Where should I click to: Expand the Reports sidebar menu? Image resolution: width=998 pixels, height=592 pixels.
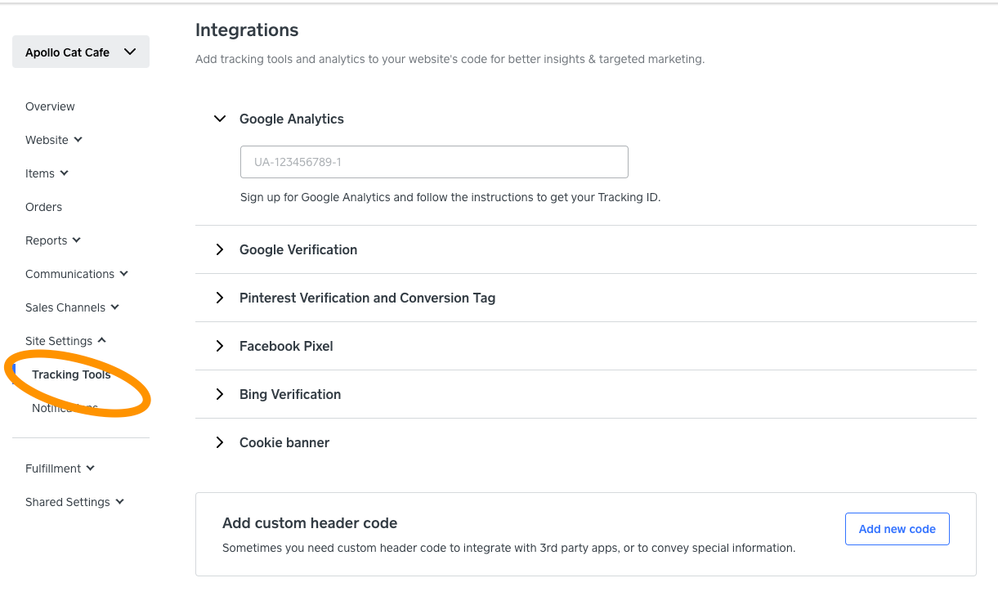coord(53,240)
